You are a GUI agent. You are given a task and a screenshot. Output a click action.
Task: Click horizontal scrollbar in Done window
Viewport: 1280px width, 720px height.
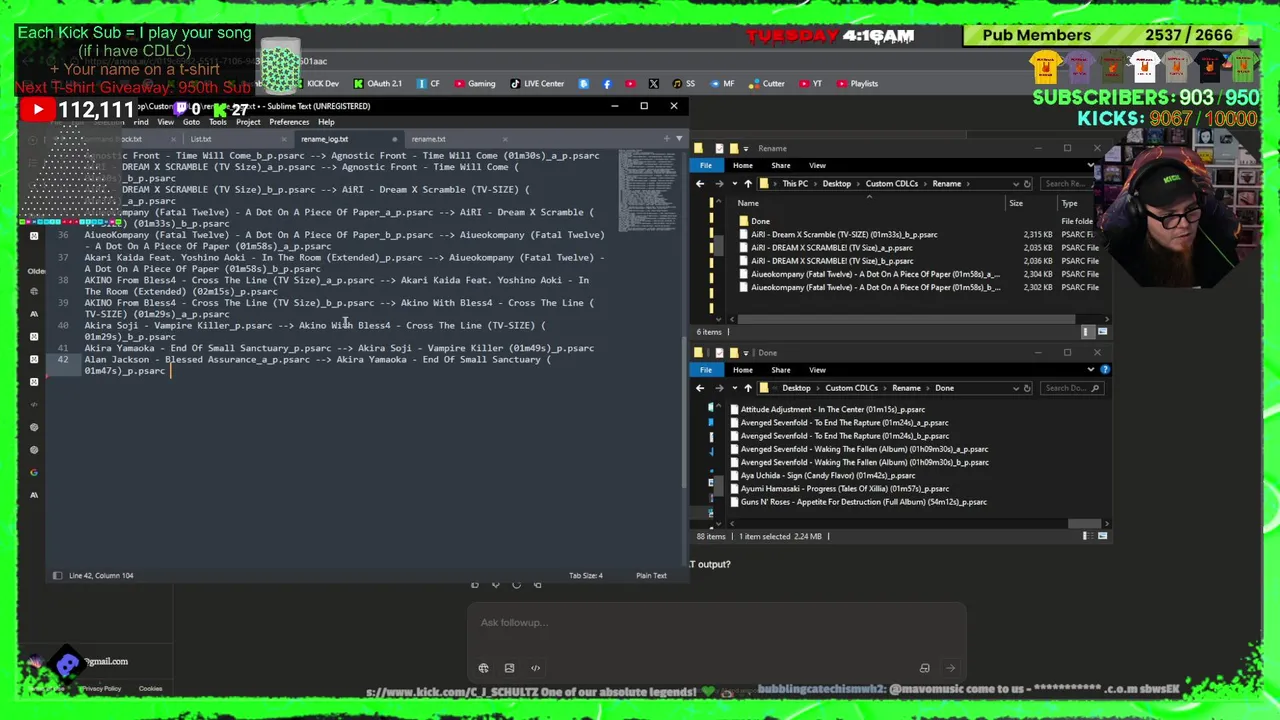[1083, 524]
